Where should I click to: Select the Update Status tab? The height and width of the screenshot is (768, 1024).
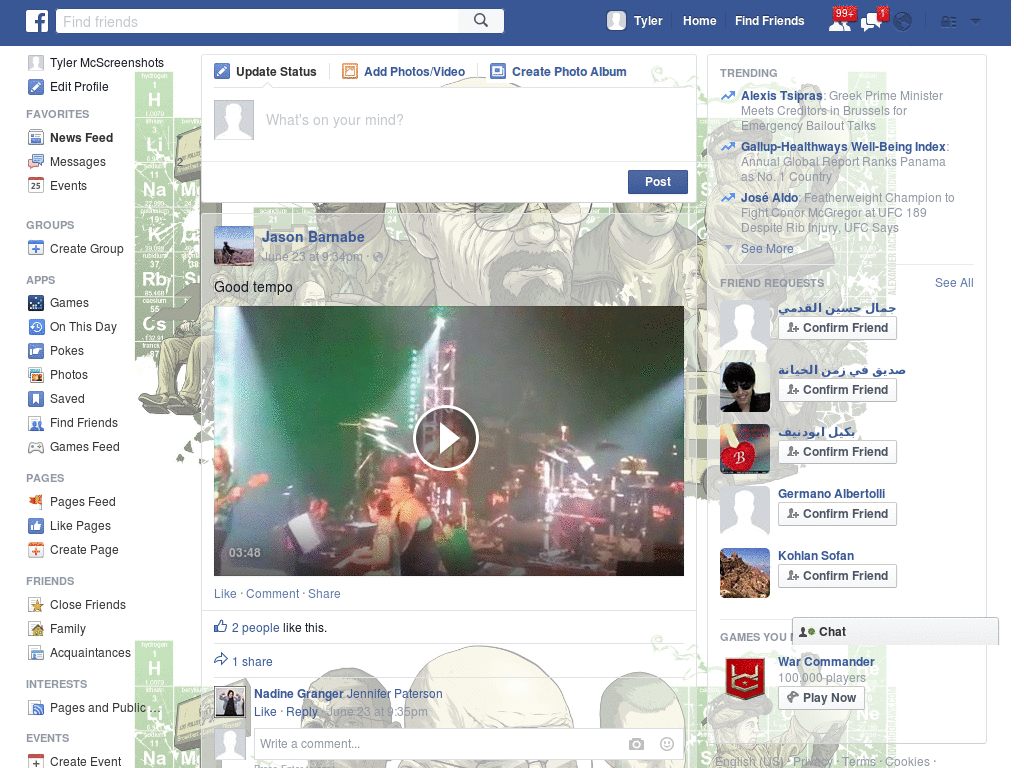266,72
